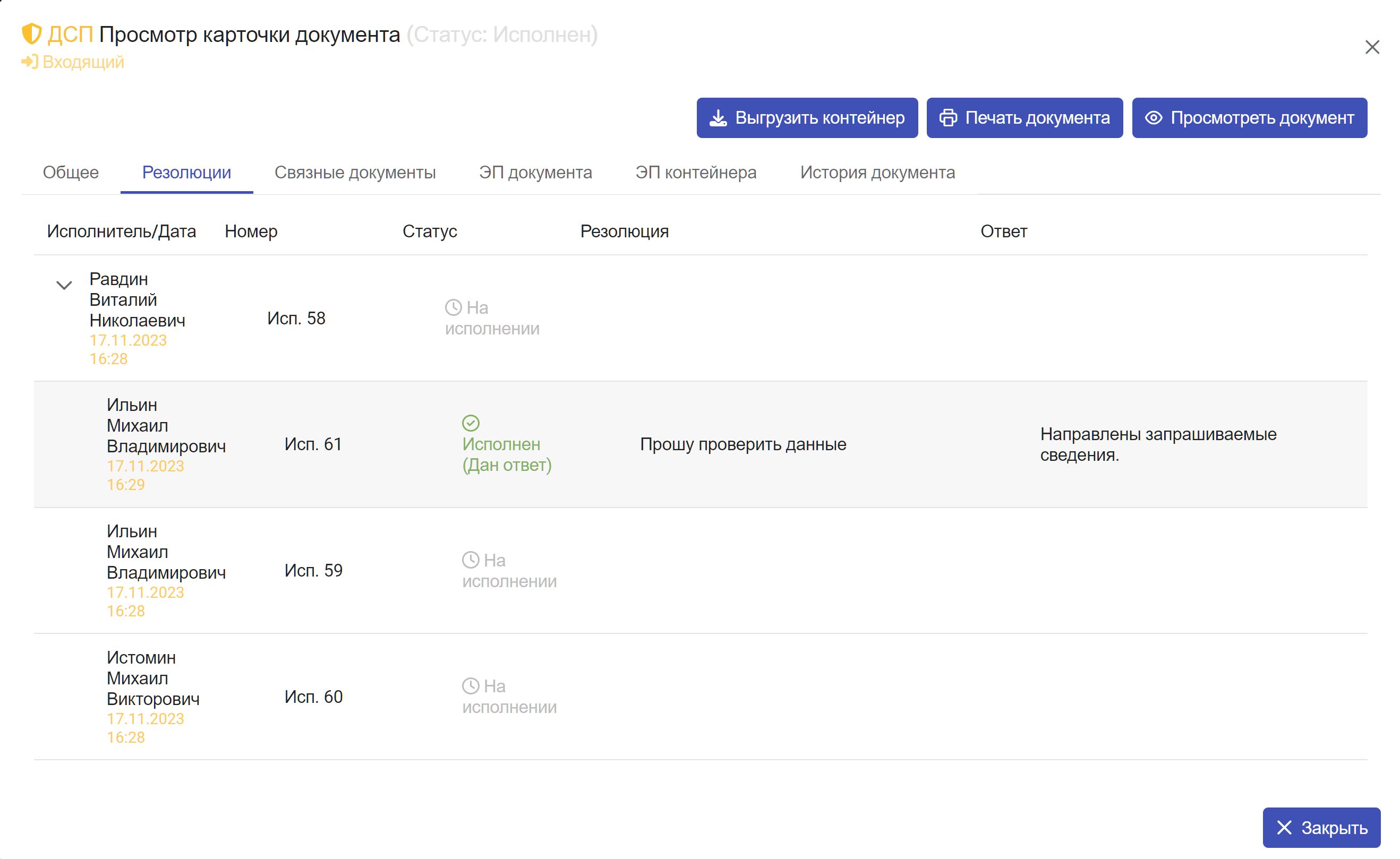The height and width of the screenshot is (859, 1400).
Task: Click the orange shield ДСП icon
Action: 31,34
